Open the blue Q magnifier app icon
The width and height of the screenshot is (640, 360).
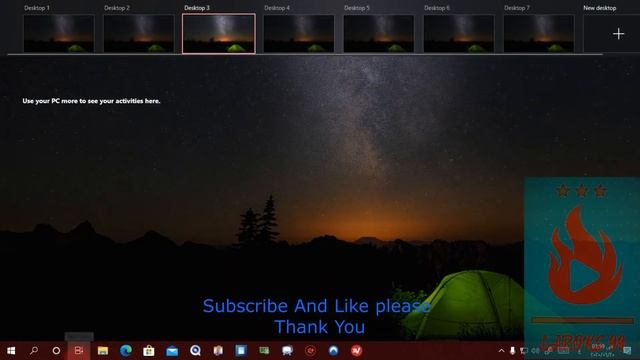coord(196,351)
